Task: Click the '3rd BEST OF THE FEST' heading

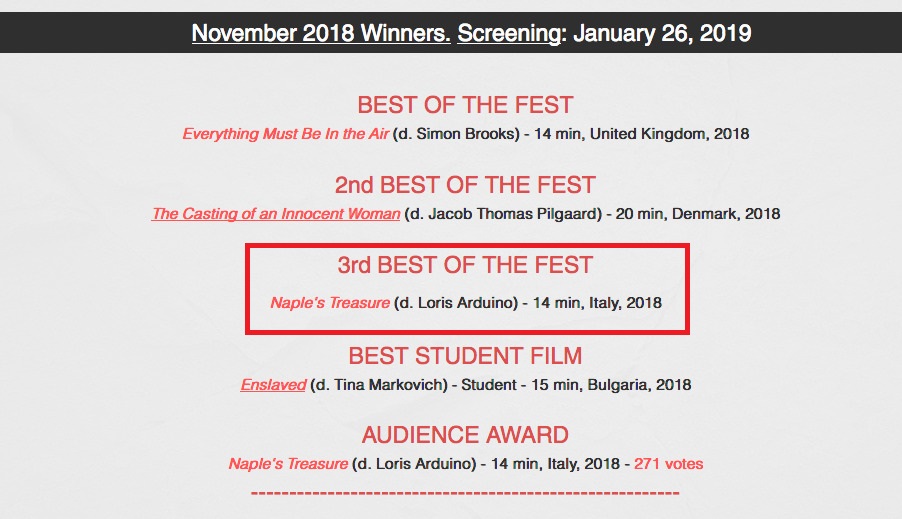Action: 465,265
